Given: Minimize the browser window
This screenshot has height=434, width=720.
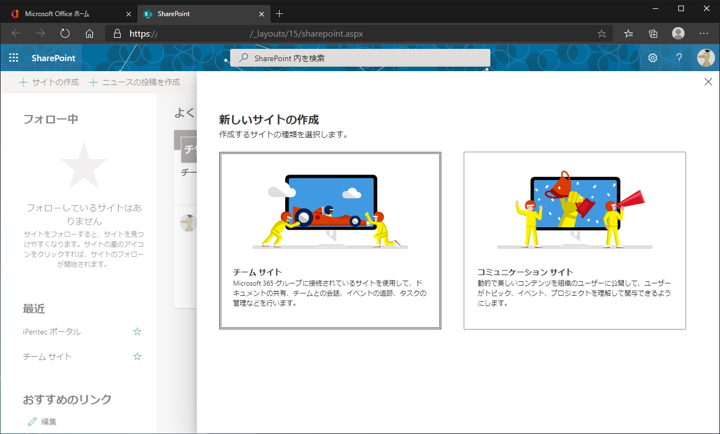Looking at the screenshot, I should 655,9.
